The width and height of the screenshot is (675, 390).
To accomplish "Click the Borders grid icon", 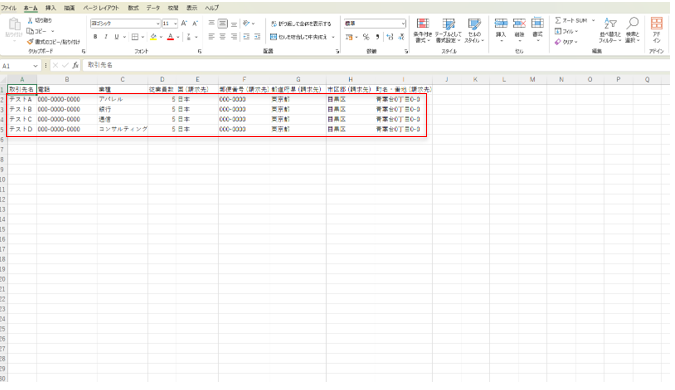I will point(135,37).
